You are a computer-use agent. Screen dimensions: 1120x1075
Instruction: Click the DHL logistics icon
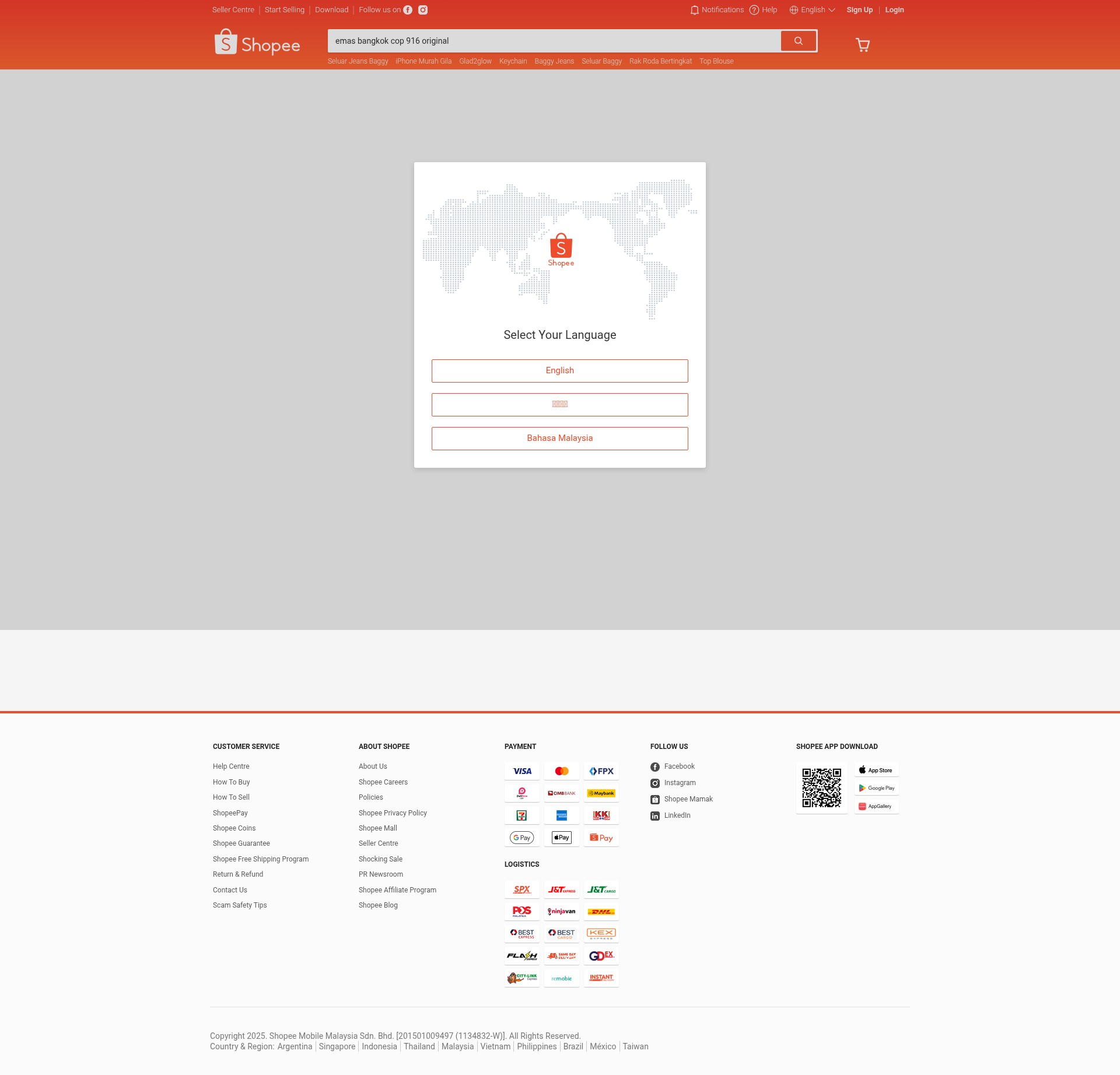point(601,912)
